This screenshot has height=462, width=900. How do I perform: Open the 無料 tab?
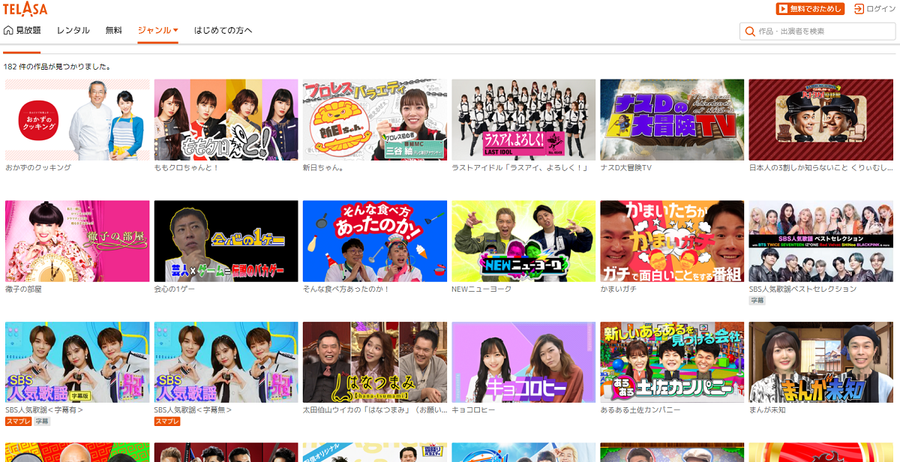click(114, 30)
